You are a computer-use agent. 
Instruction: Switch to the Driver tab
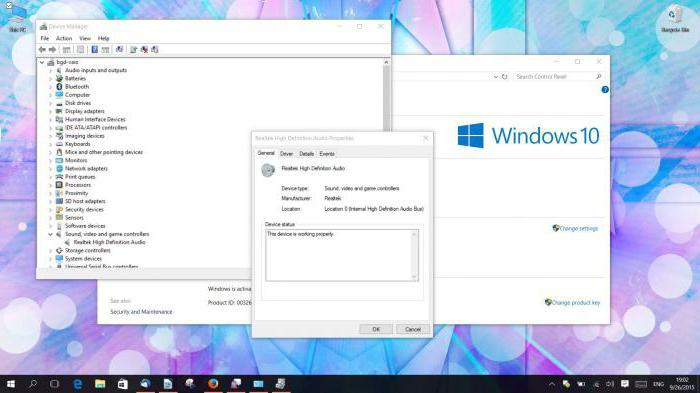287,154
